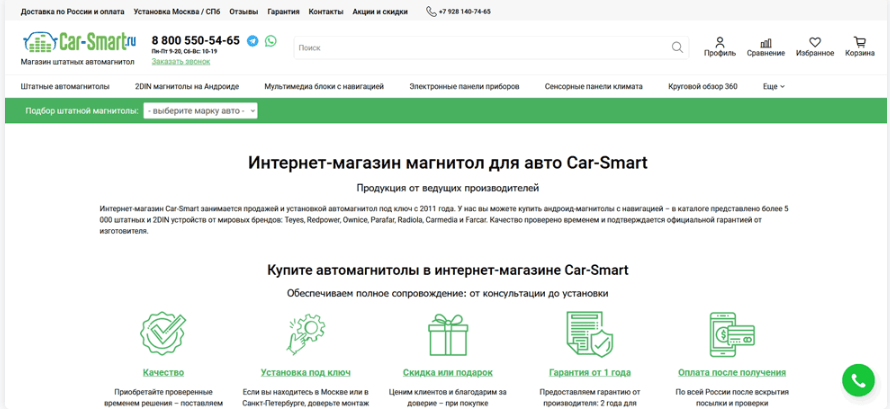The width and height of the screenshot is (890, 409).
Task: Open Доставка по России и оплата link
Action: click(73, 11)
